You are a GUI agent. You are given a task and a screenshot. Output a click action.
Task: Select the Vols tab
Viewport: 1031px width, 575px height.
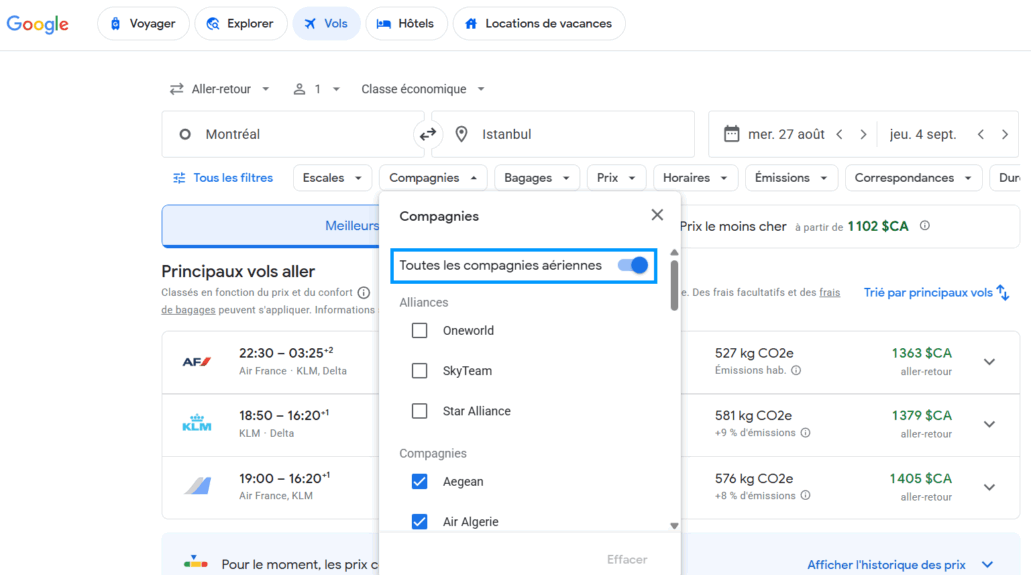(326, 24)
